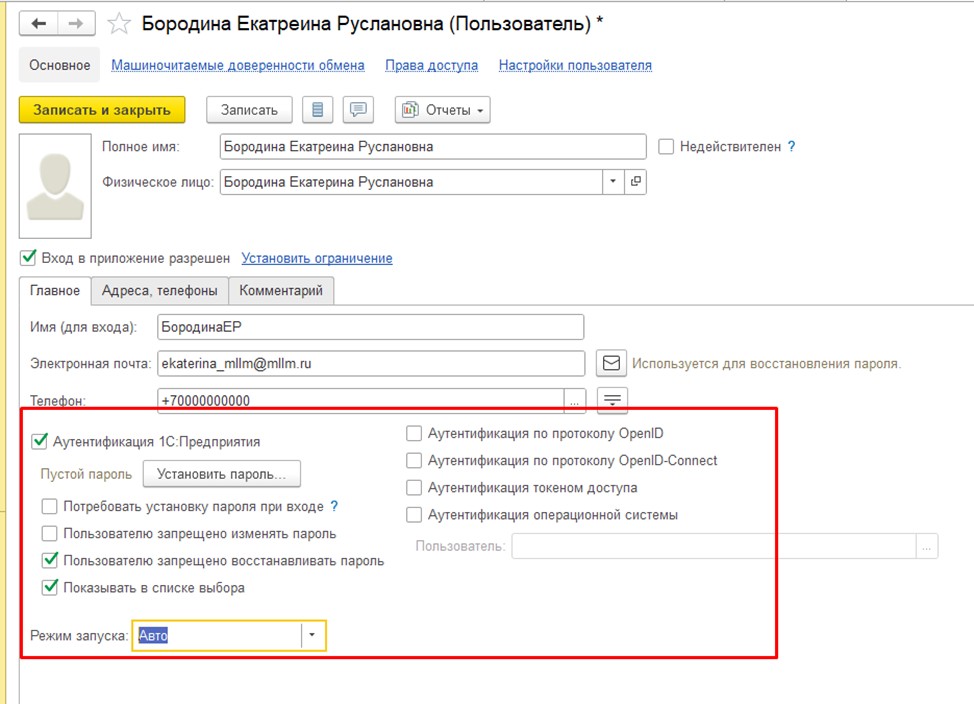Screen dimensions: 974x704
Task: Open the Физическое лицо record icon
Action: 635,181
